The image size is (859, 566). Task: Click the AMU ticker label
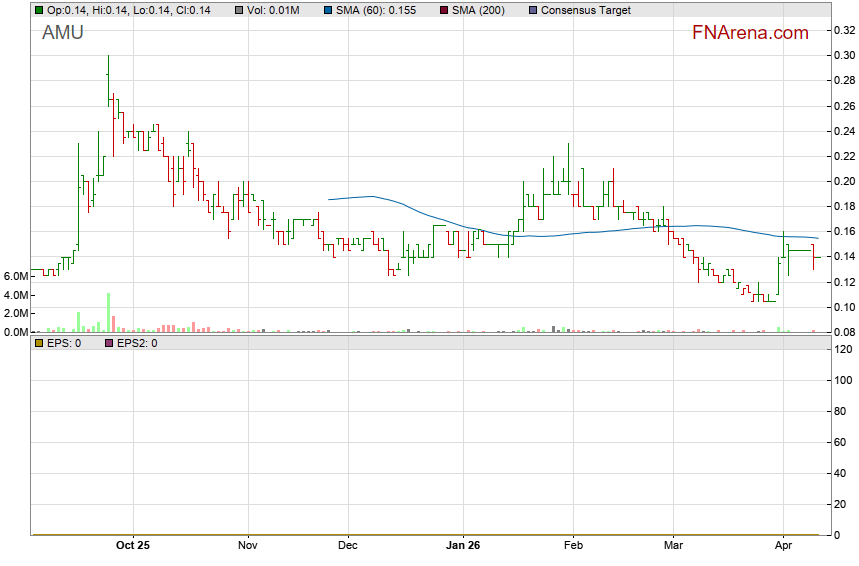(x=63, y=33)
